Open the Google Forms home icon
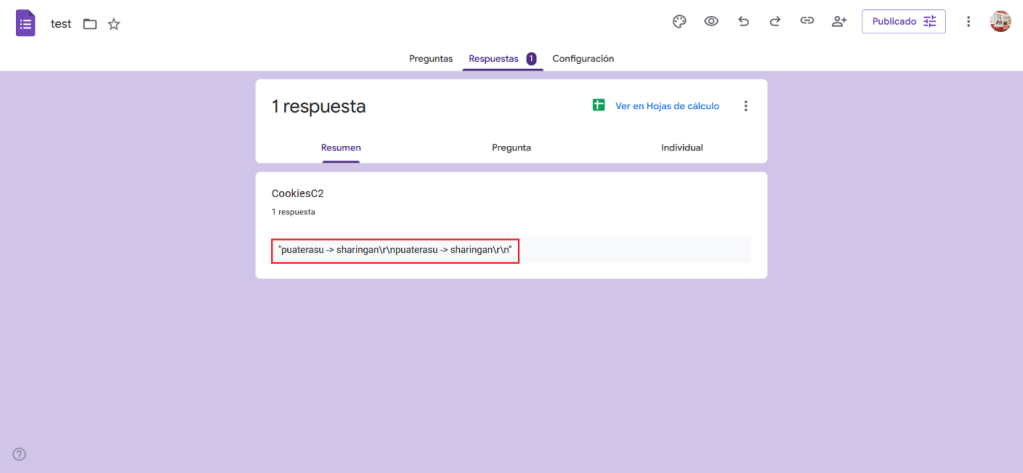This screenshot has height=473, width=1023. coord(26,22)
